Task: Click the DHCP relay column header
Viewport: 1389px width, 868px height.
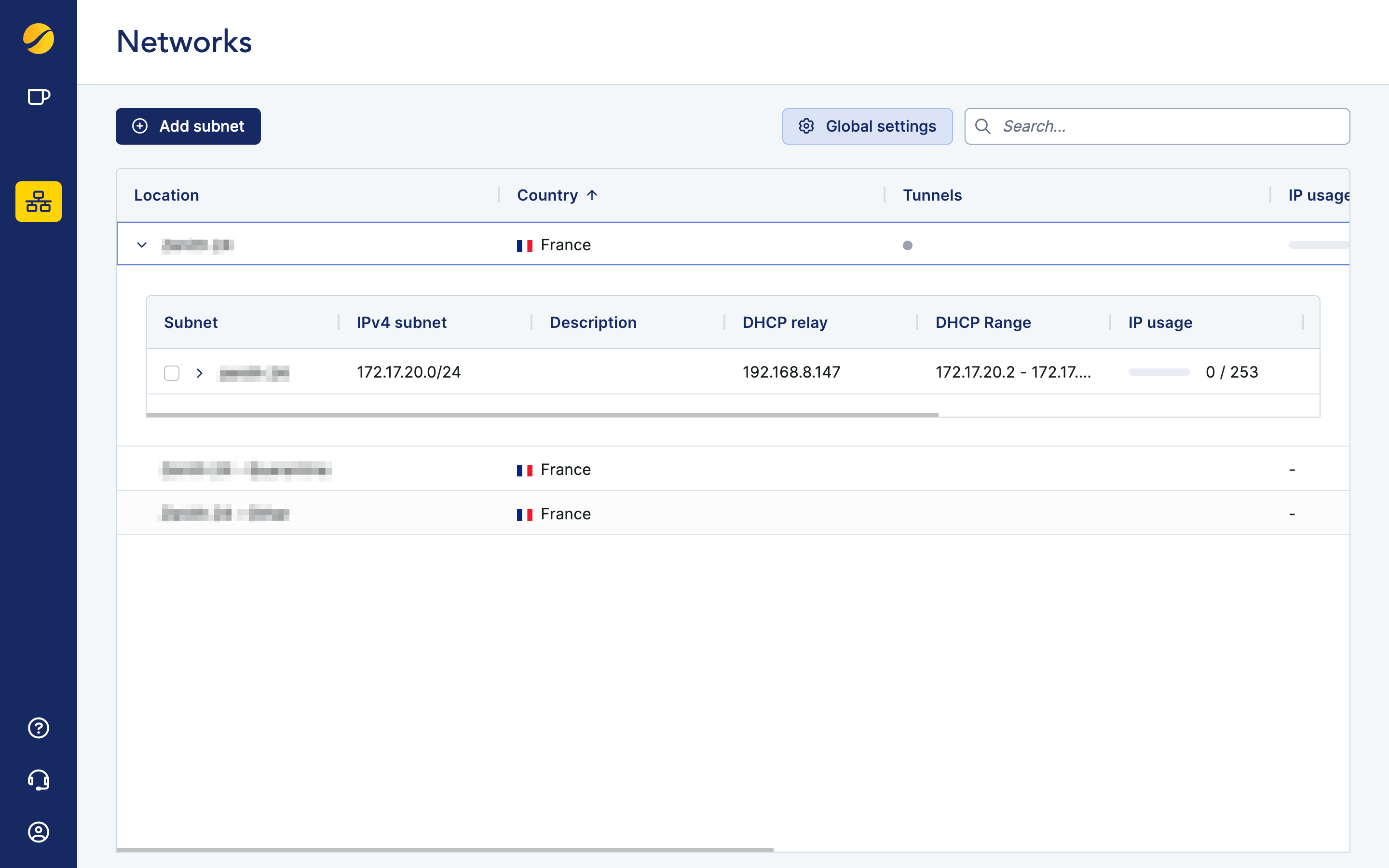Action: (785, 323)
